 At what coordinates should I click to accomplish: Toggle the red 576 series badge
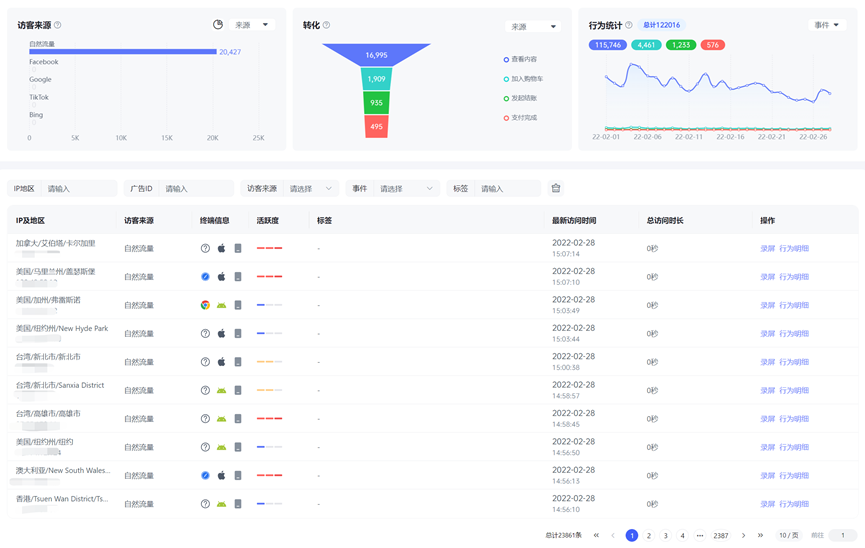click(713, 45)
